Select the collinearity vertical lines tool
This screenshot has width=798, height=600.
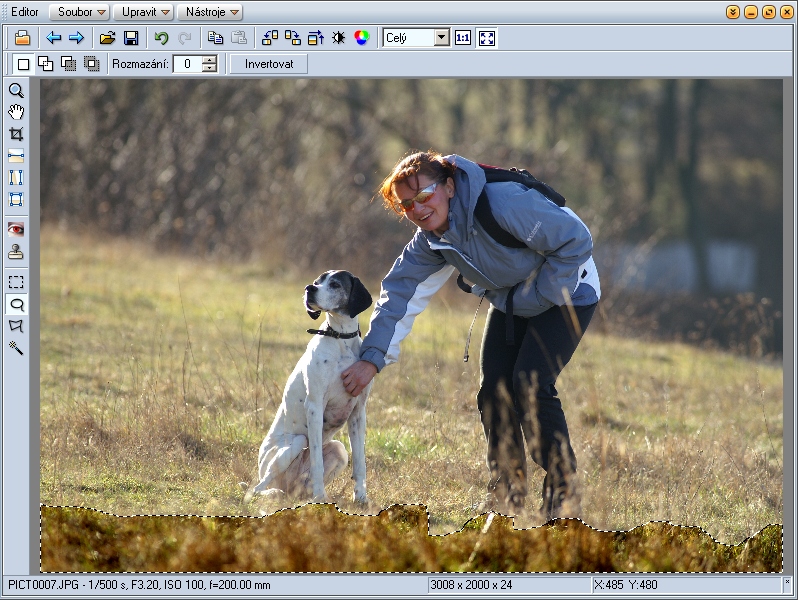16,178
